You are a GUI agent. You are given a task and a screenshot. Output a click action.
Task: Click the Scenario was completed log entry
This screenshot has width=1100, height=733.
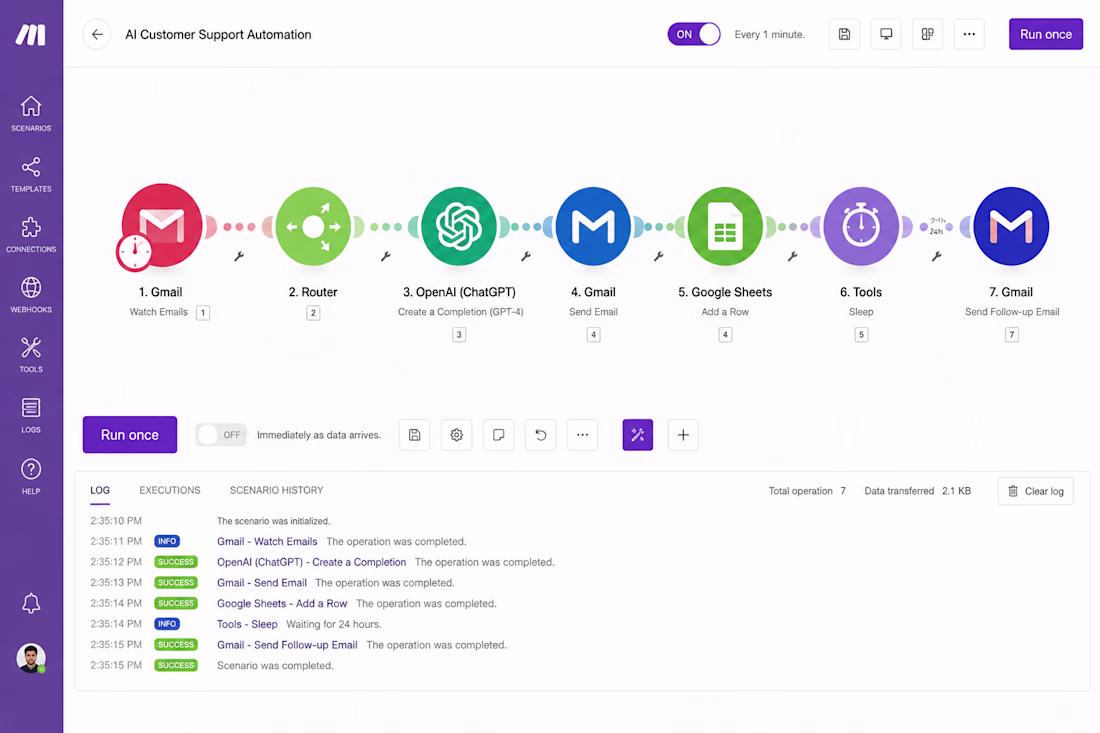click(275, 666)
